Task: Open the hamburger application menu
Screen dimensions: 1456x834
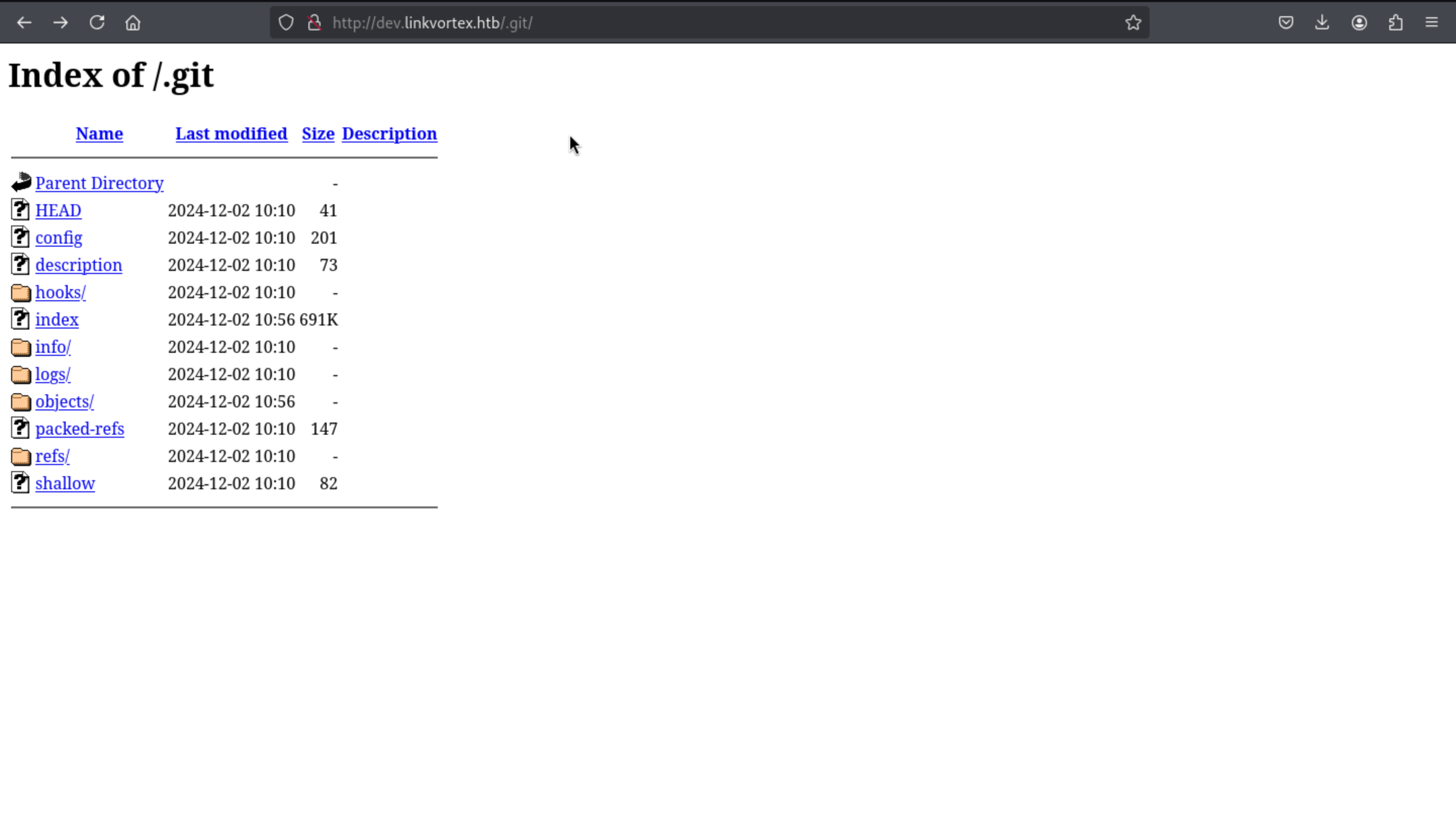Action: pyautogui.click(x=1431, y=23)
